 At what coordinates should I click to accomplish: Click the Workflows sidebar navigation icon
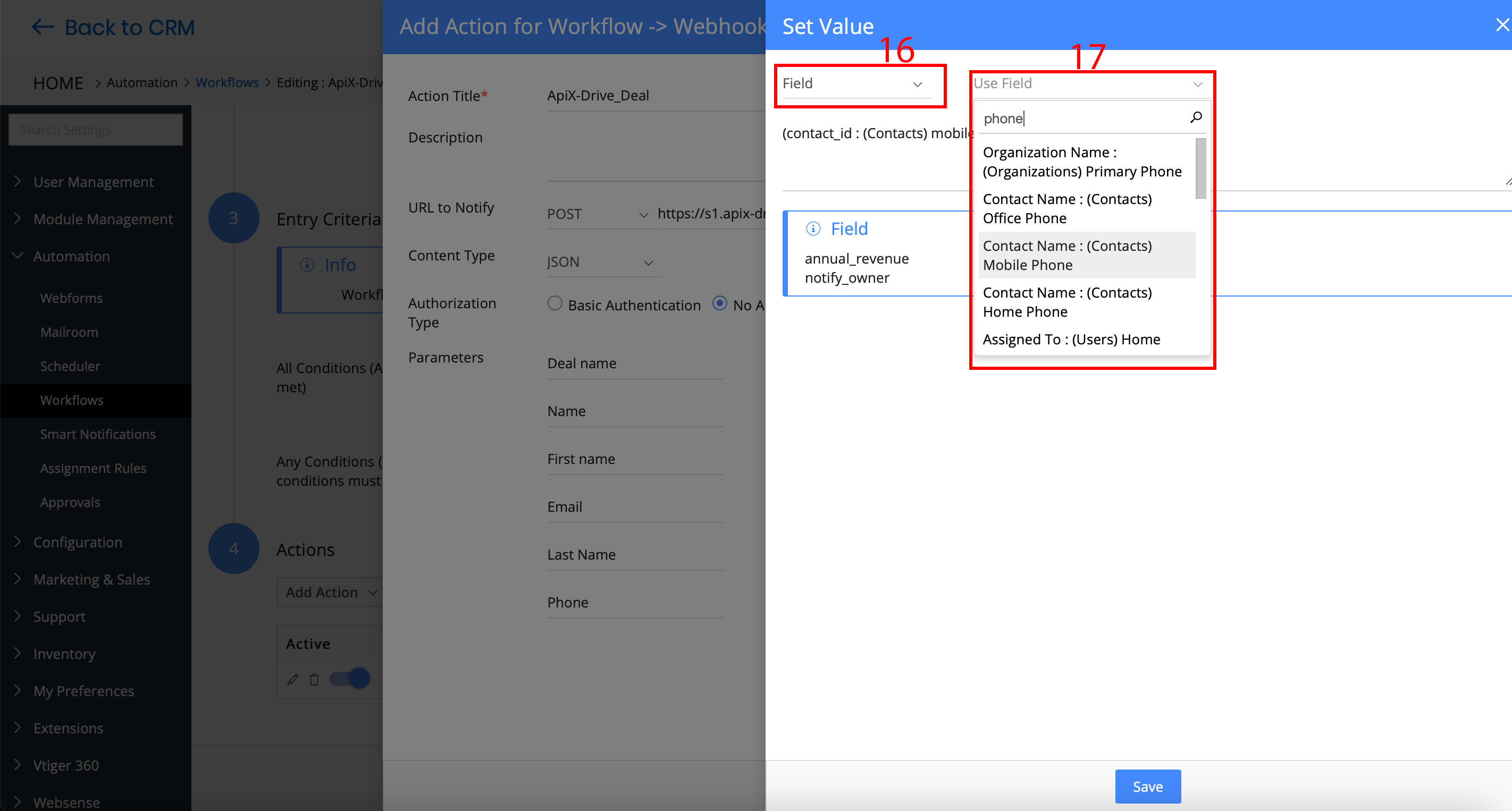pos(71,400)
